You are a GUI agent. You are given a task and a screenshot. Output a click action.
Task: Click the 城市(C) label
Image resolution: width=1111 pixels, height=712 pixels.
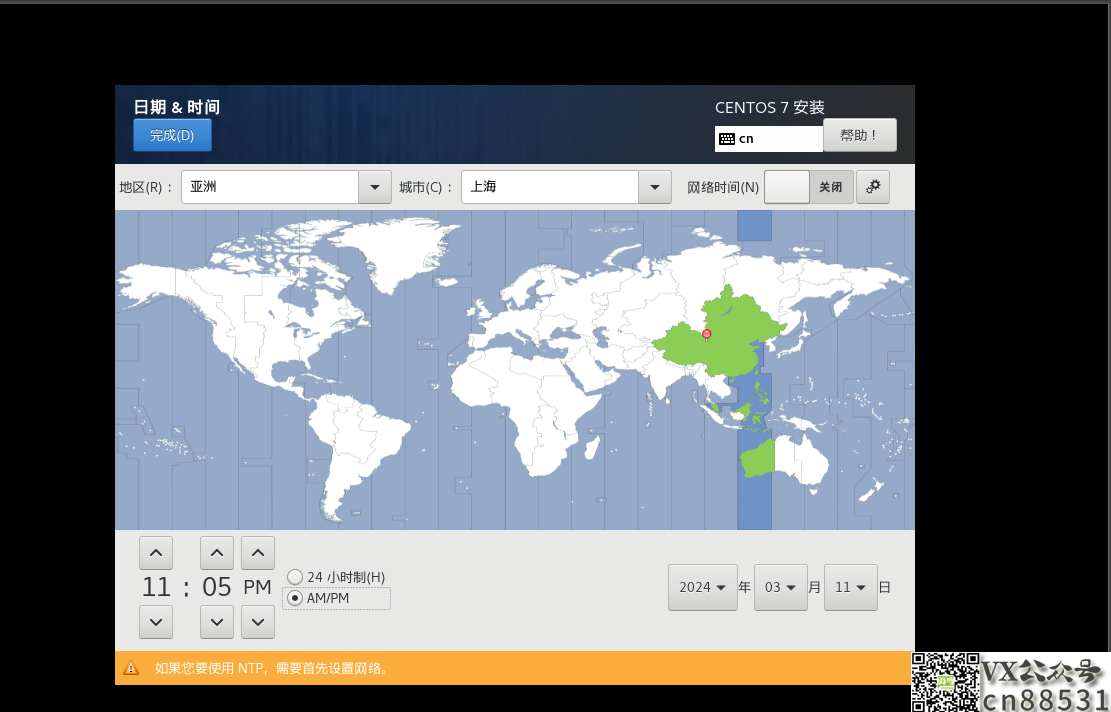coord(425,187)
